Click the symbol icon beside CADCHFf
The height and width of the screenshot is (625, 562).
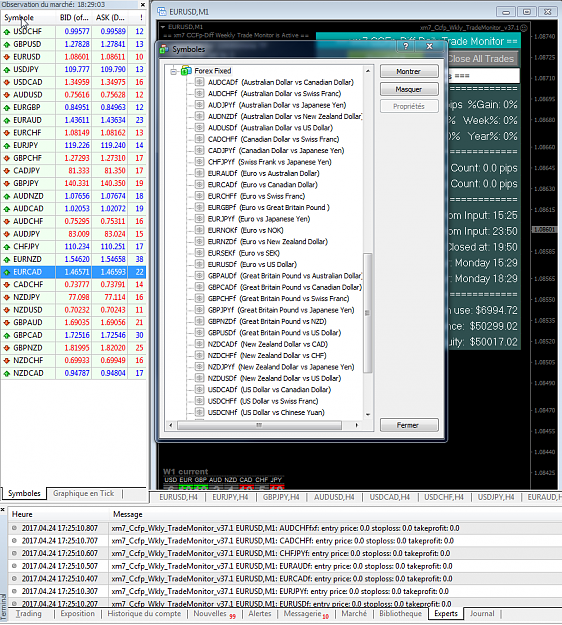pos(199,139)
